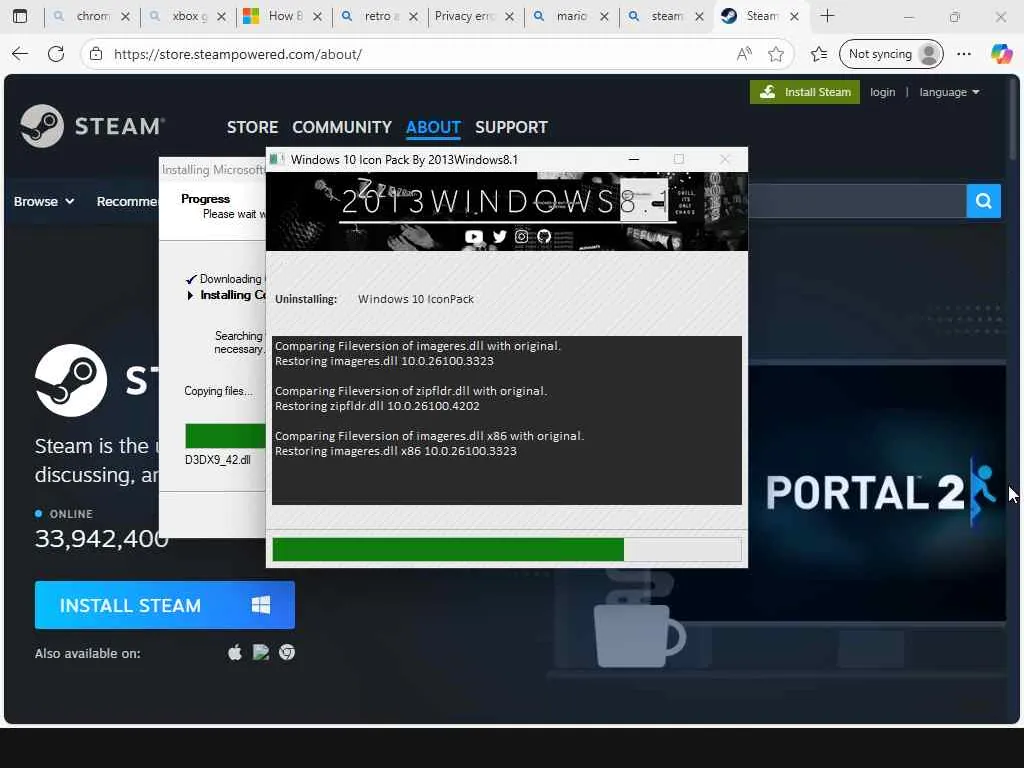Open the Not syncing profile button

coord(891,54)
